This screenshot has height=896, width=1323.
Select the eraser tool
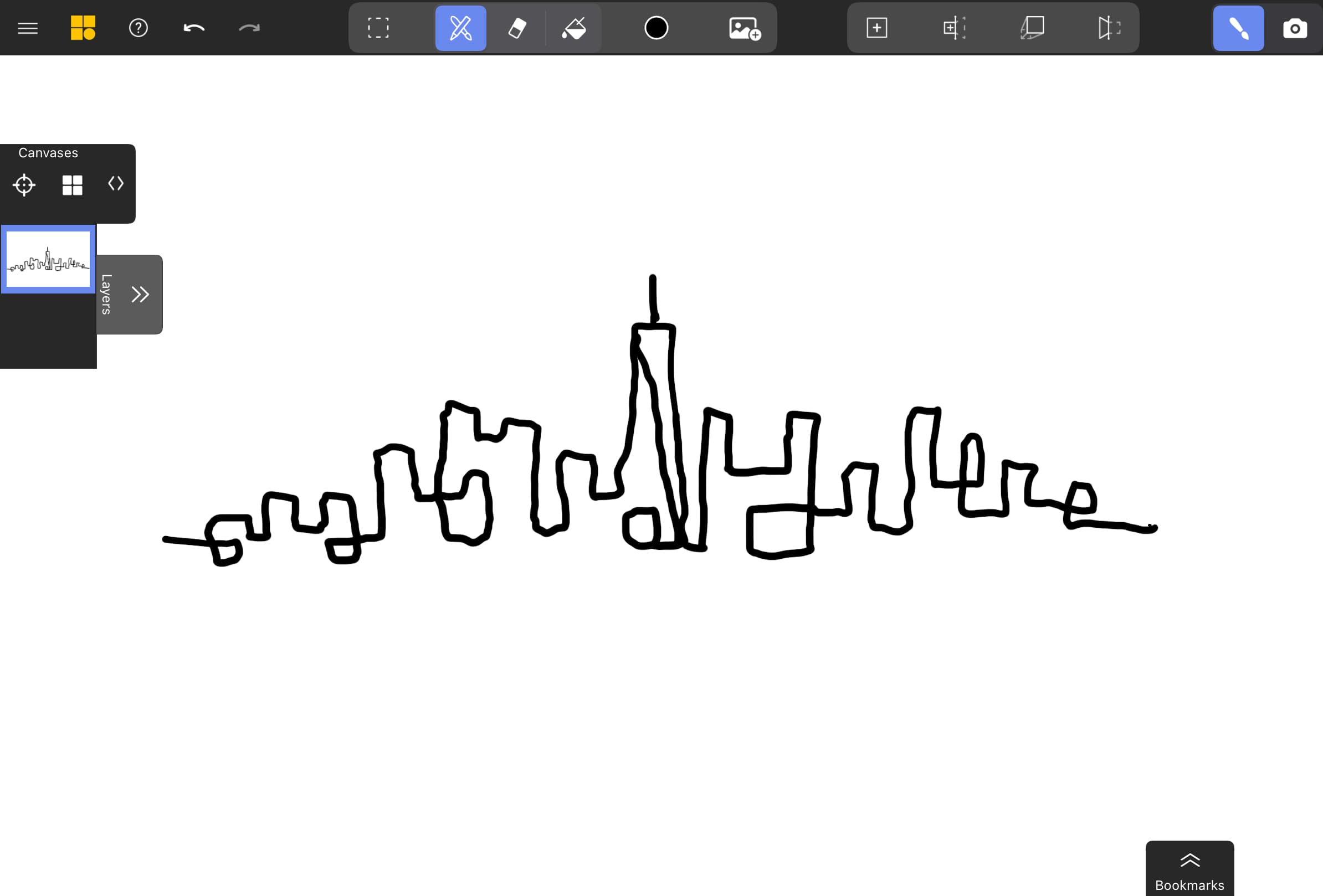516,28
